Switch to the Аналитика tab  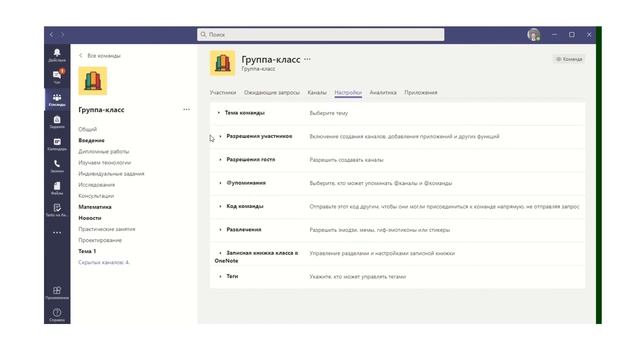click(383, 93)
